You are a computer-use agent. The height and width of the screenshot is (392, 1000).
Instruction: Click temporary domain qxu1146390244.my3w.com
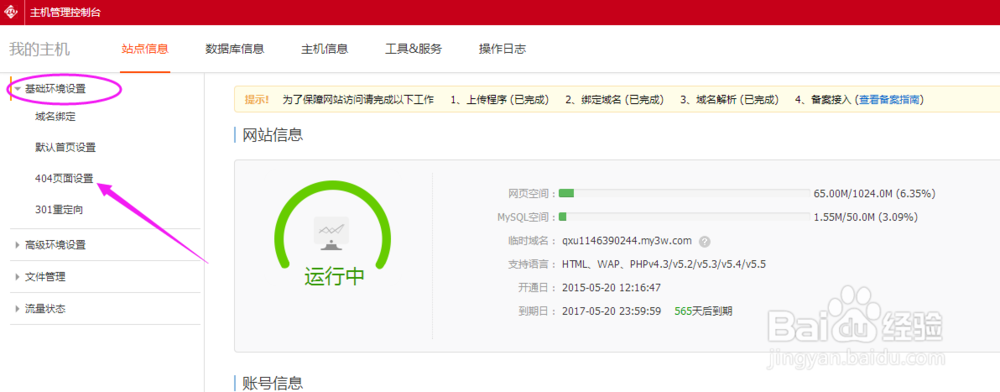[627, 241]
